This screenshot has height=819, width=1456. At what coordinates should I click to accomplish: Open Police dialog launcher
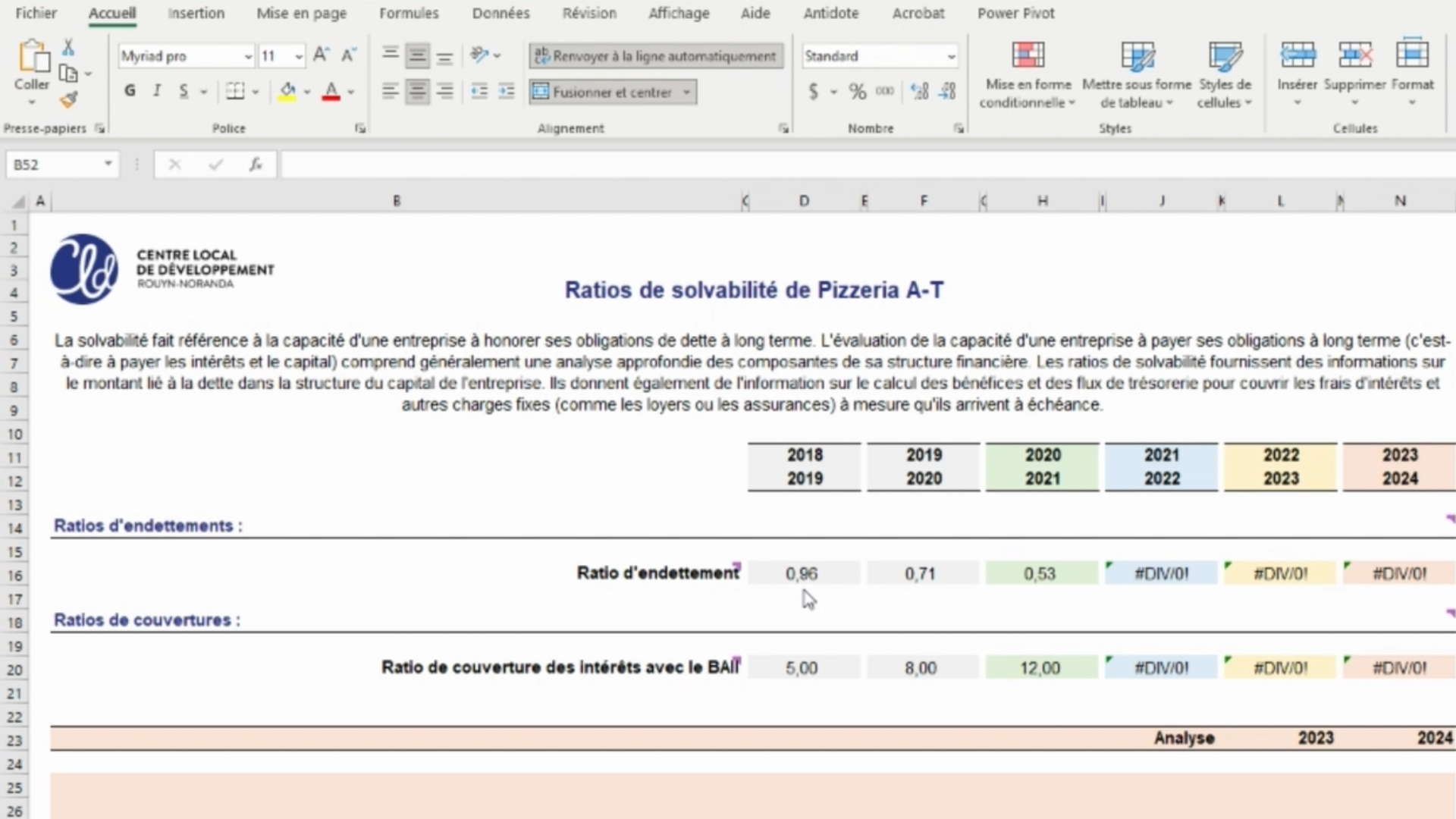[x=360, y=129]
